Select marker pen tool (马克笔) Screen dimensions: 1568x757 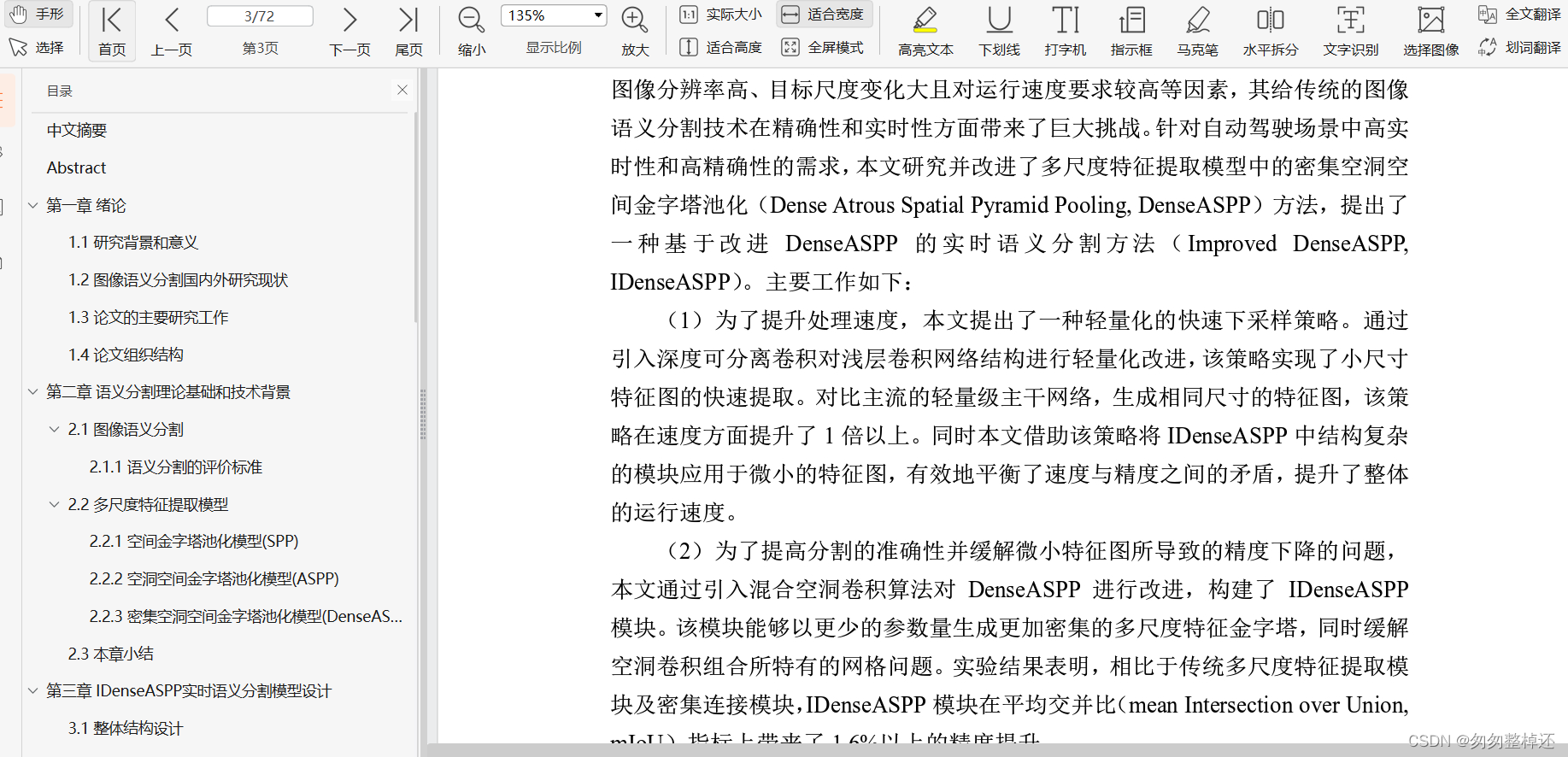pos(1198,32)
